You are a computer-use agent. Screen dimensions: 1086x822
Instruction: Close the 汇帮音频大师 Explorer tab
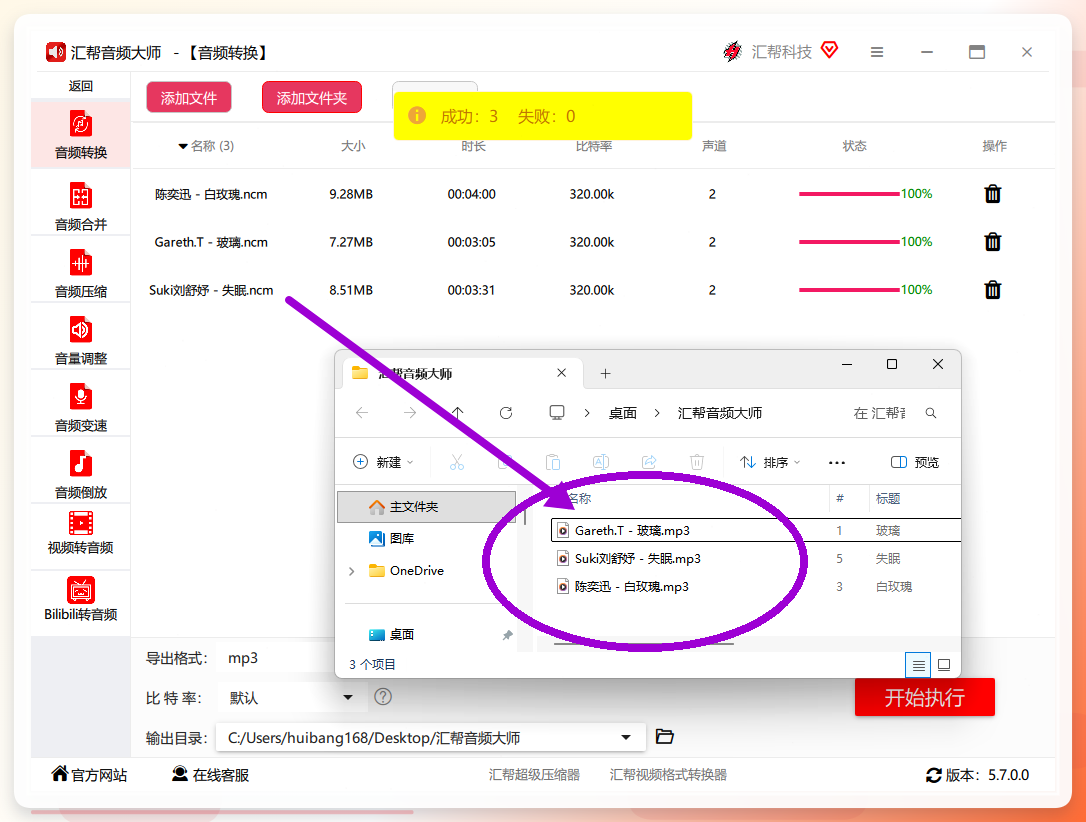562,373
